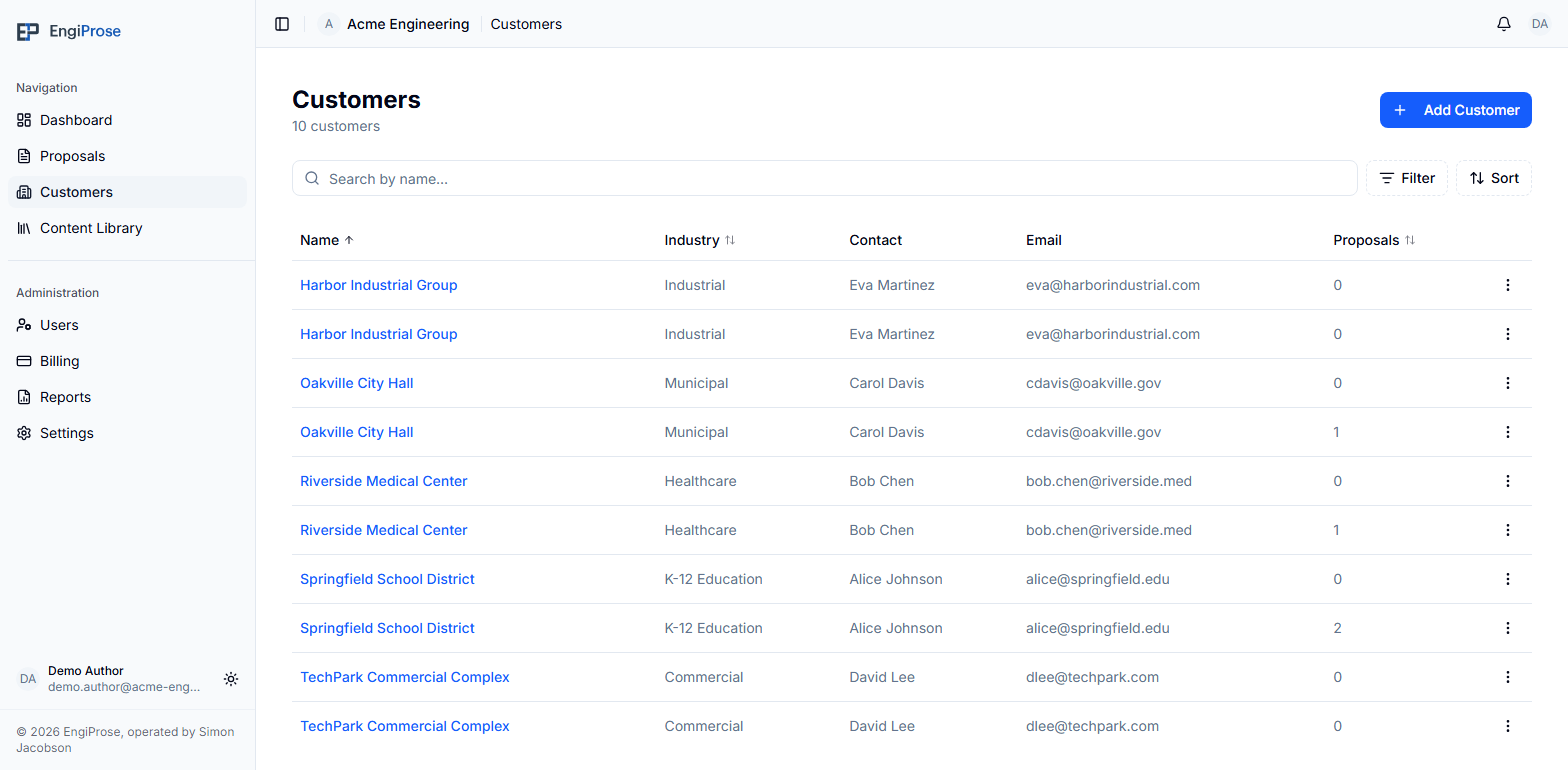Click the Users people icon in sidebar
The height and width of the screenshot is (770, 1568).
click(24, 325)
